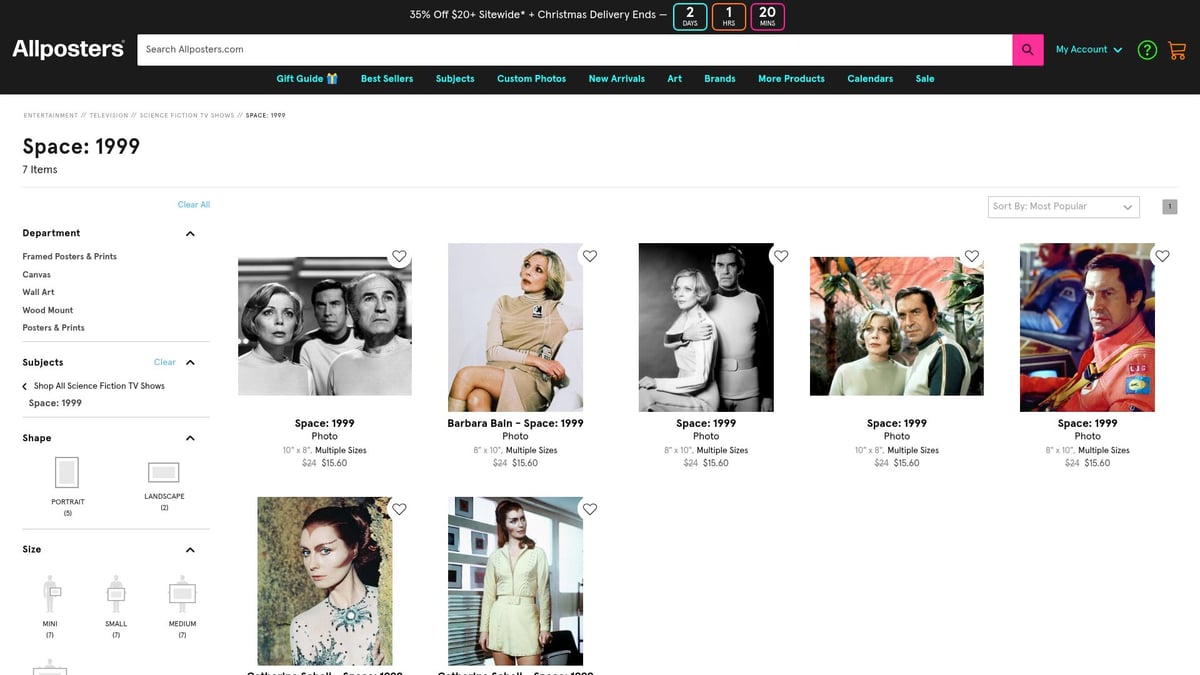Go back to Shop All Science Fiction TV Shows
The height and width of the screenshot is (675, 1200).
[98, 386]
